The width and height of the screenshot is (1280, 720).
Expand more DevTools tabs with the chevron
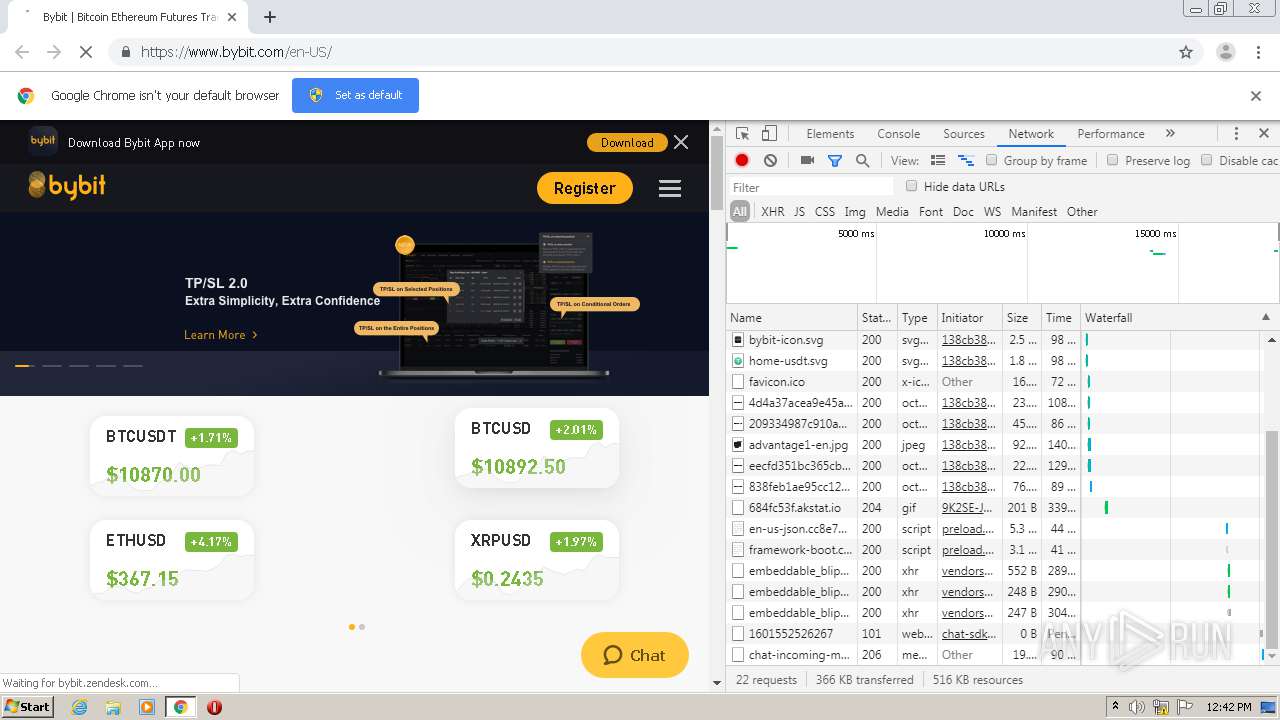[1170, 134]
